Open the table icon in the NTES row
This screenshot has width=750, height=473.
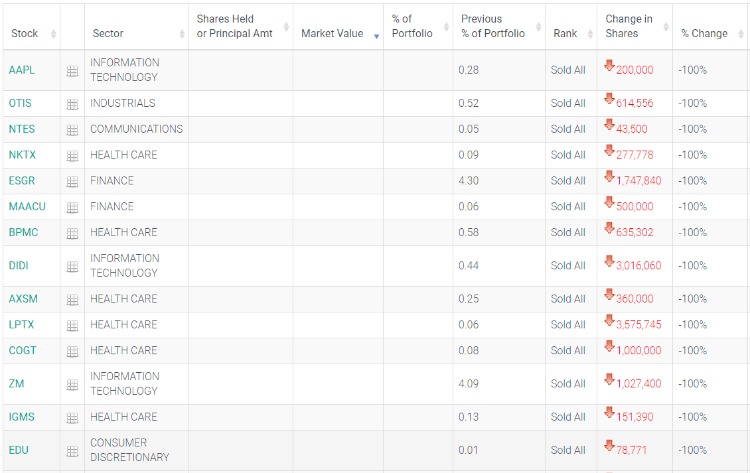click(x=72, y=130)
